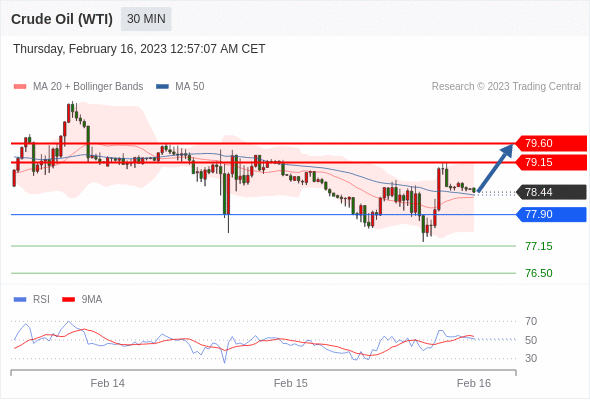Screen dimensions: 590x400
Task: Click the RSI 70 level label
Action: pos(531,321)
